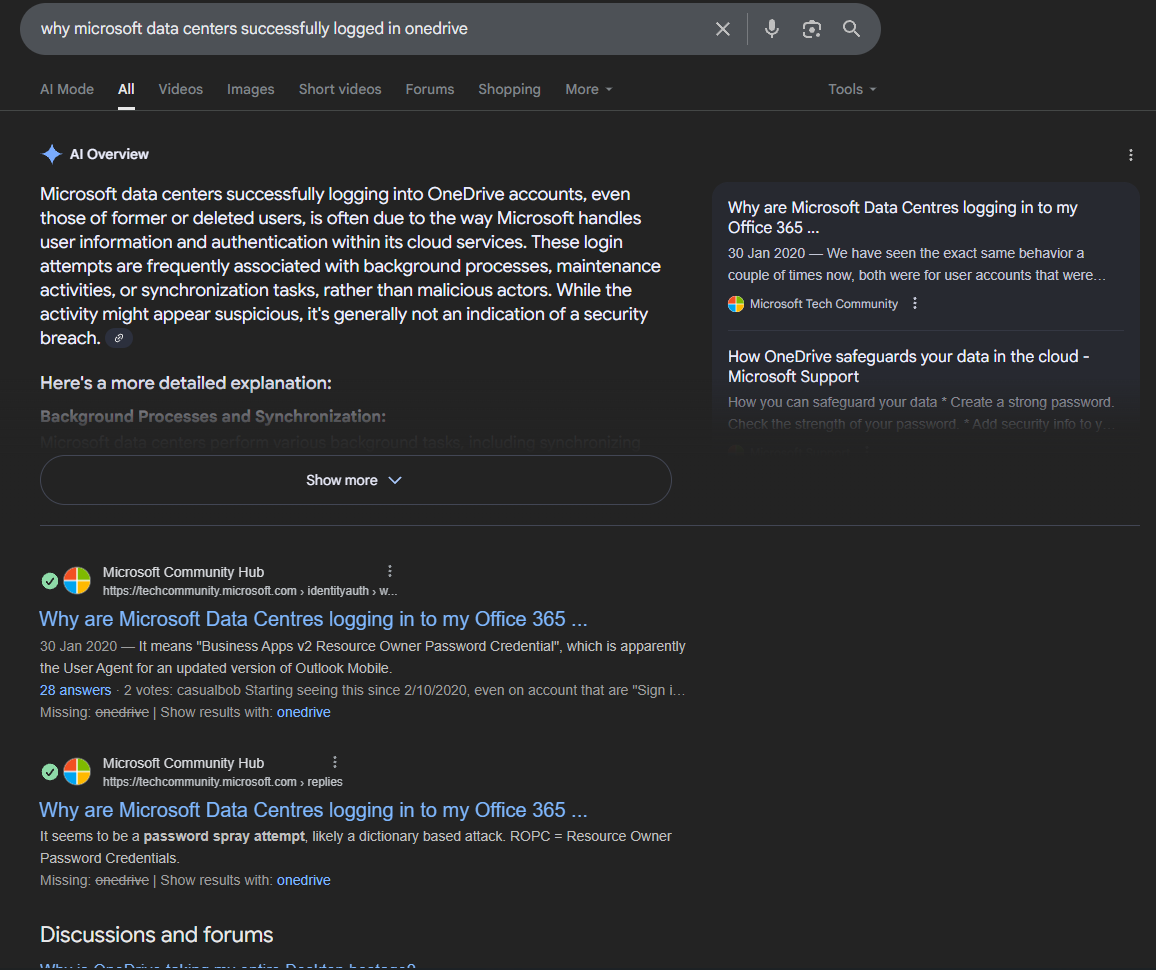Open the Tools dropdown
The height and width of the screenshot is (970, 1156).
tap(852, 89)
